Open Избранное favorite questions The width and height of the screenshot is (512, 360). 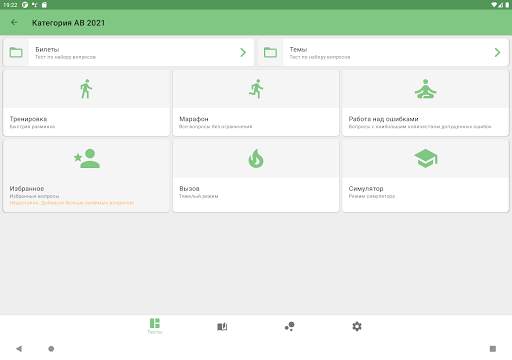(86, 176)
